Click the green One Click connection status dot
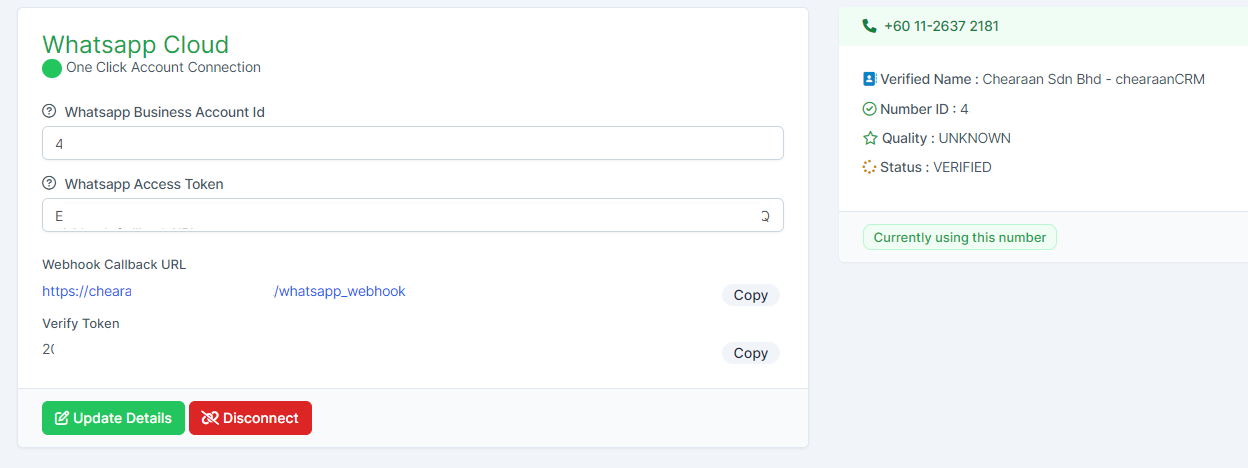Screen dimensions: 1248x468 (52, 68)
